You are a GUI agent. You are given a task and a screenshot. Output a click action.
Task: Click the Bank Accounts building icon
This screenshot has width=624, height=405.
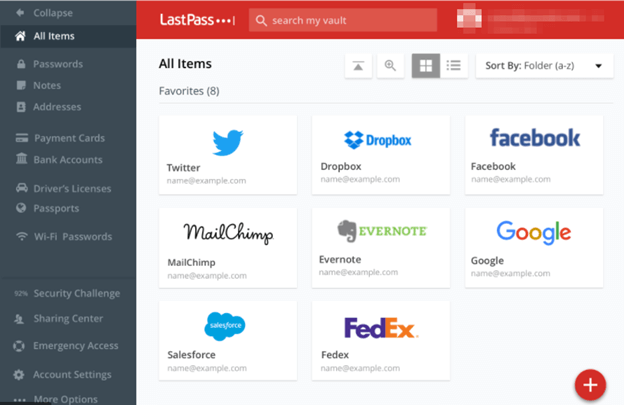[x=21, y=159]
